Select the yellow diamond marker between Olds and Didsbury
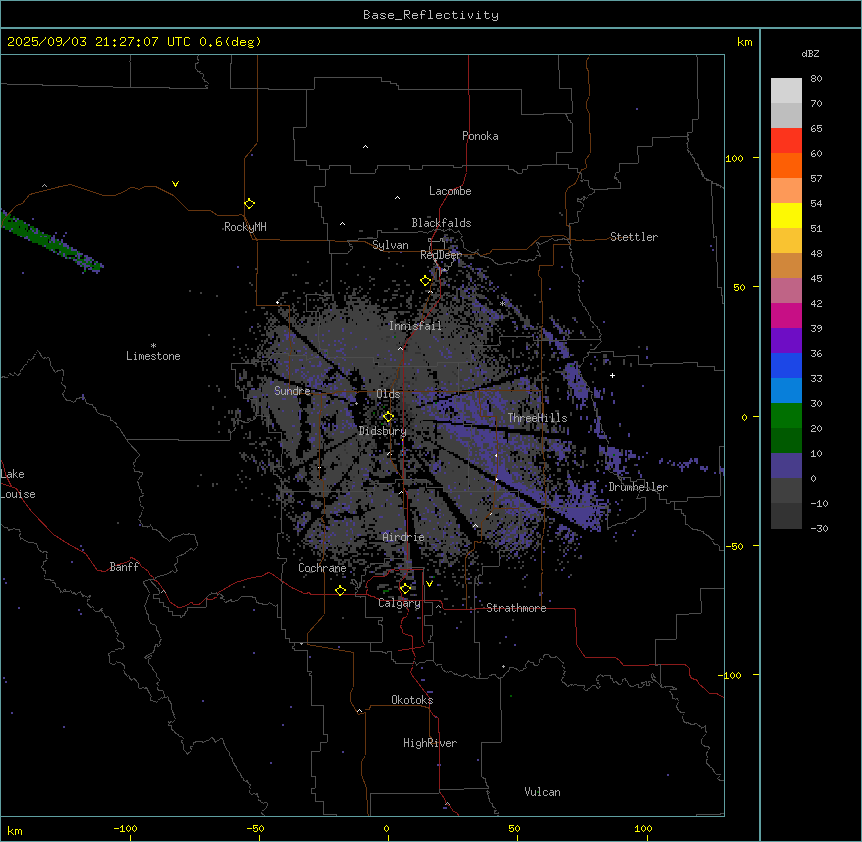This screenshot has height=842, width=862. point(388,417)
